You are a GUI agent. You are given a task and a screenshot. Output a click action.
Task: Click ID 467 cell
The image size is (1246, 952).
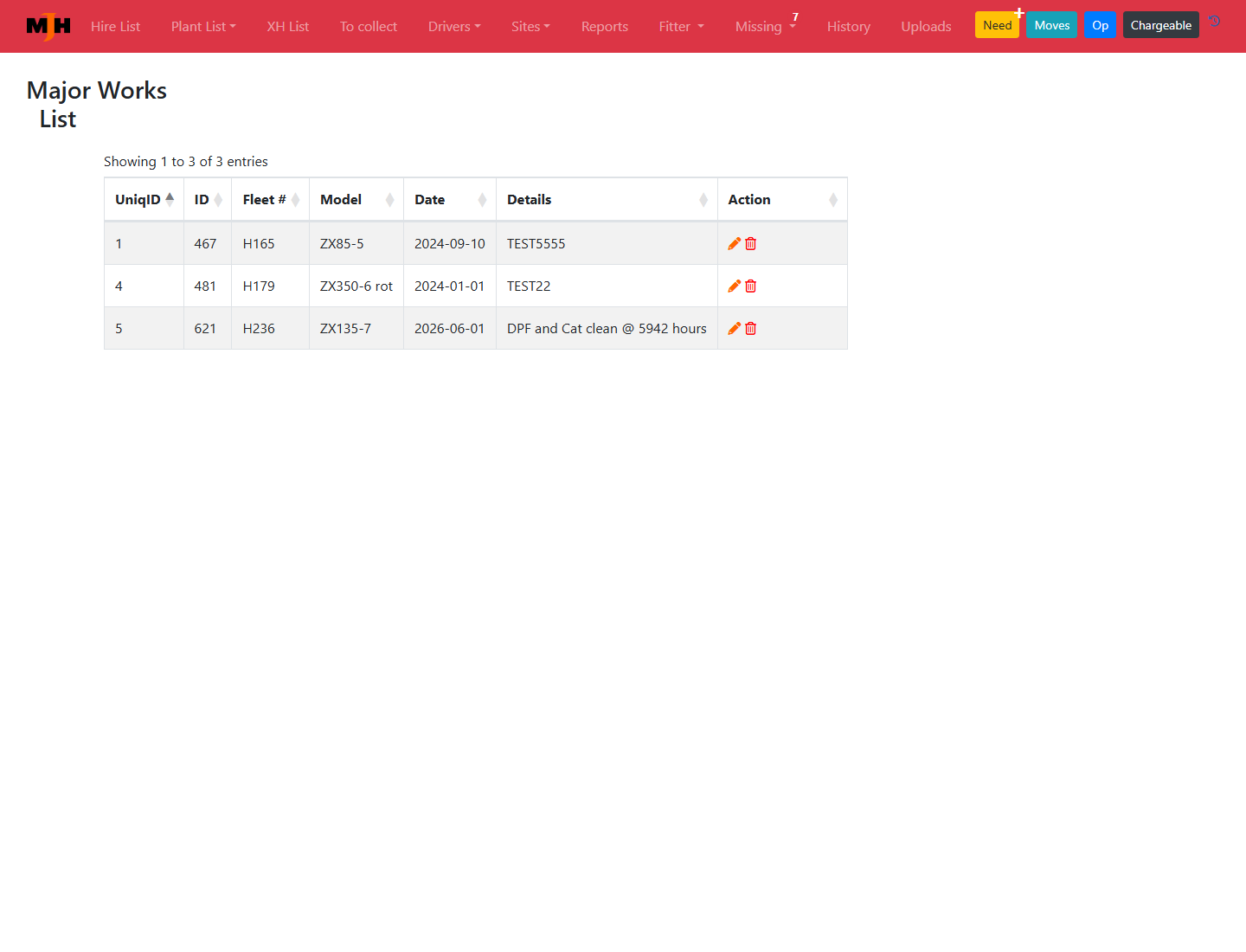pos(208,244)
